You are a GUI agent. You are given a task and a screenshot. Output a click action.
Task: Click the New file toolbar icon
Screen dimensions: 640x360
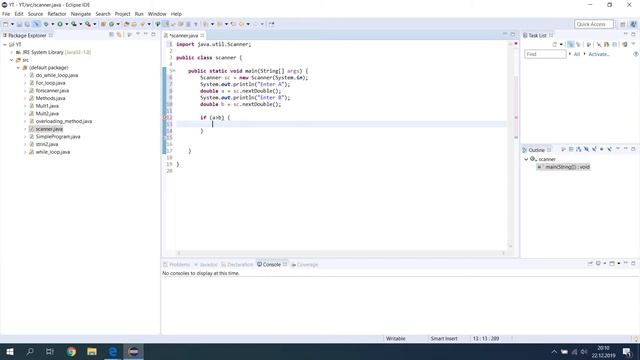point(6,24)
